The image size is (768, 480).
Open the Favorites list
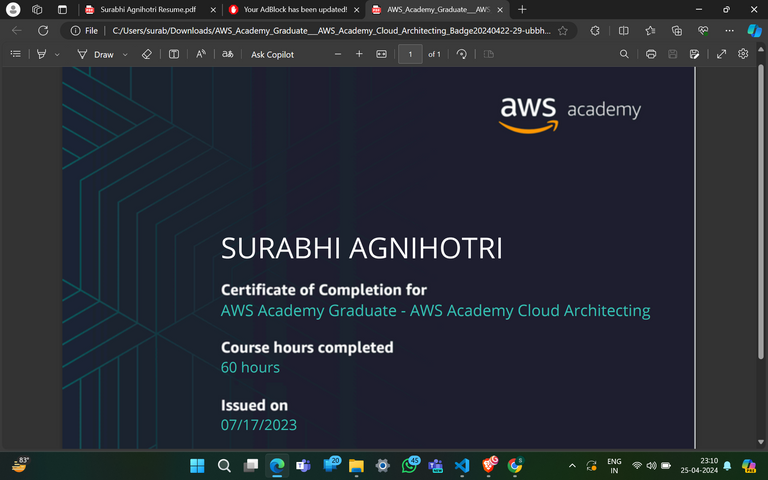[x=650, y=31]
